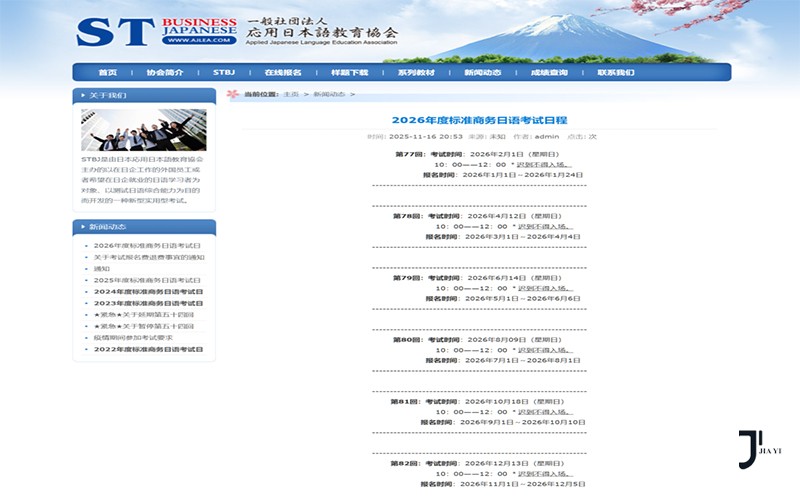Screen dimensions: 800x500
Task: Select the STBJ navigation item
Action: (224, 72)
